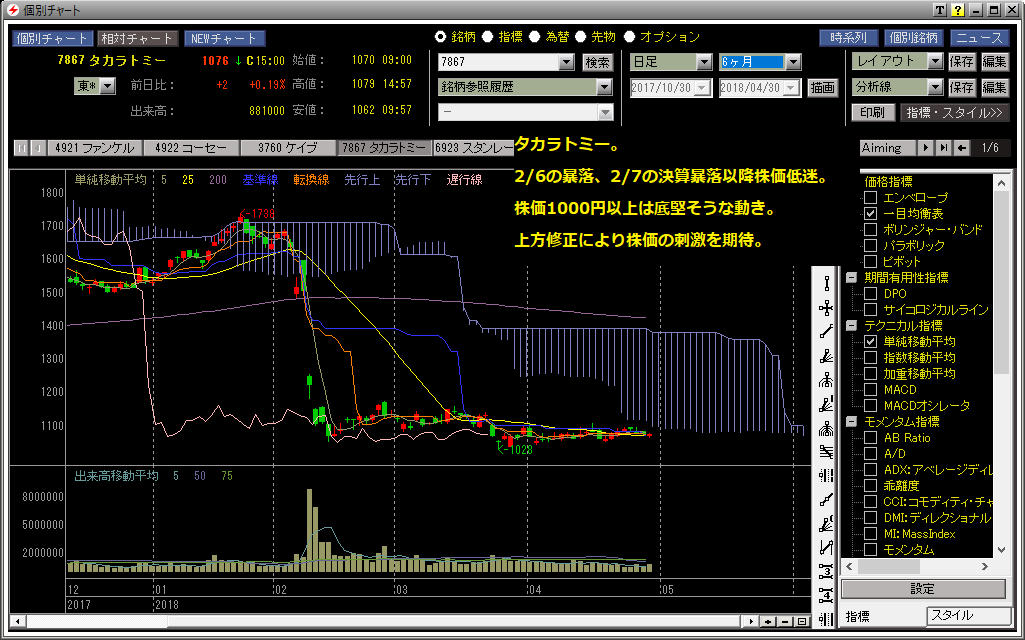Open the 日足 timeframe dropdown
The height and width of the screenshot is (640, 1025).
(704, 62)
